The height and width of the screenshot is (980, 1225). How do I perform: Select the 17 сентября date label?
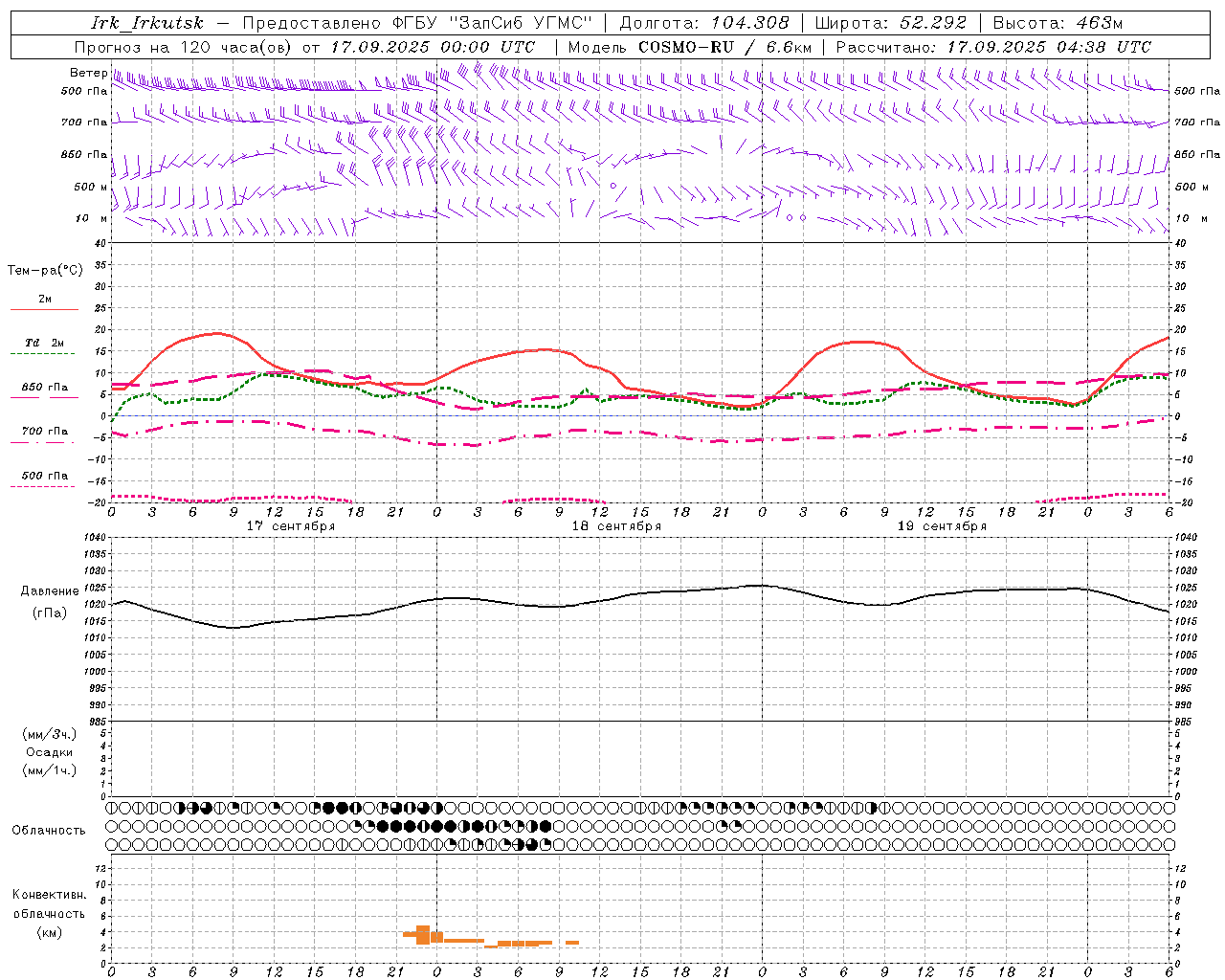pos(291,526)
